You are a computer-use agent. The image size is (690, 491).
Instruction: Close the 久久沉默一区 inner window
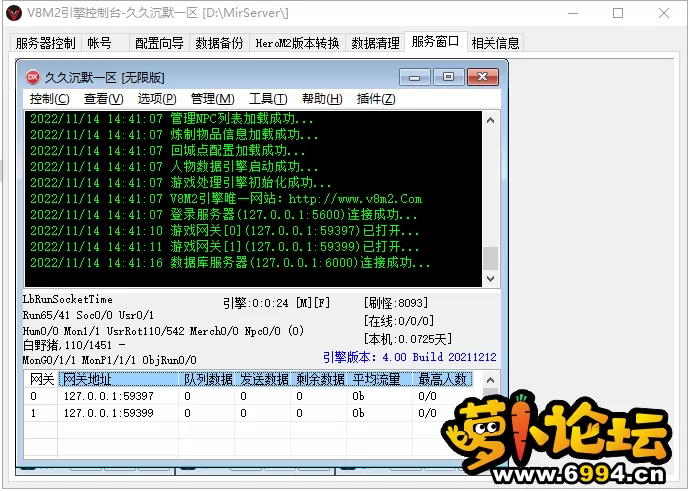(x=483, y=77)
